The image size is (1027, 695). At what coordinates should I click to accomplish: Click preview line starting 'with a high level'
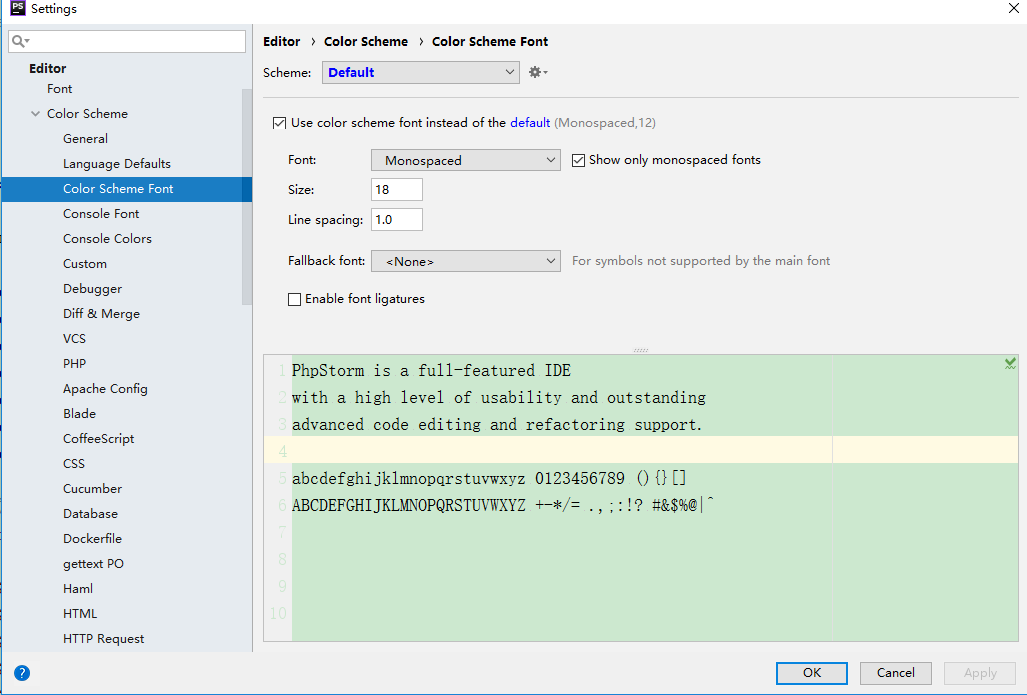coord(499,398)
